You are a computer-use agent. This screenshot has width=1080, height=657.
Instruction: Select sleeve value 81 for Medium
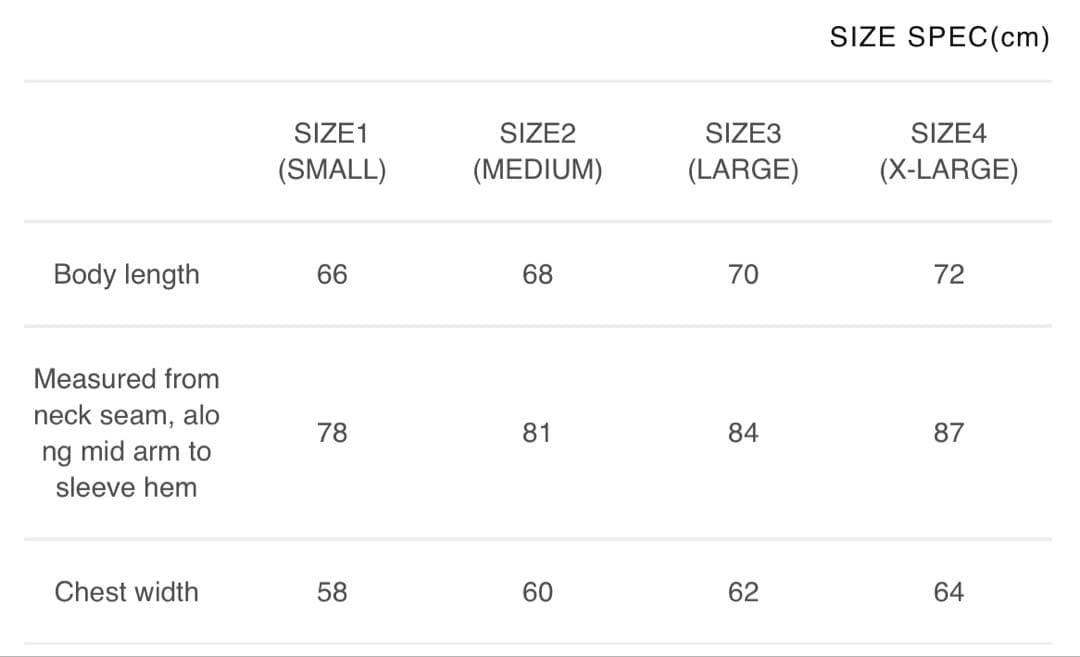click(537, 433)
